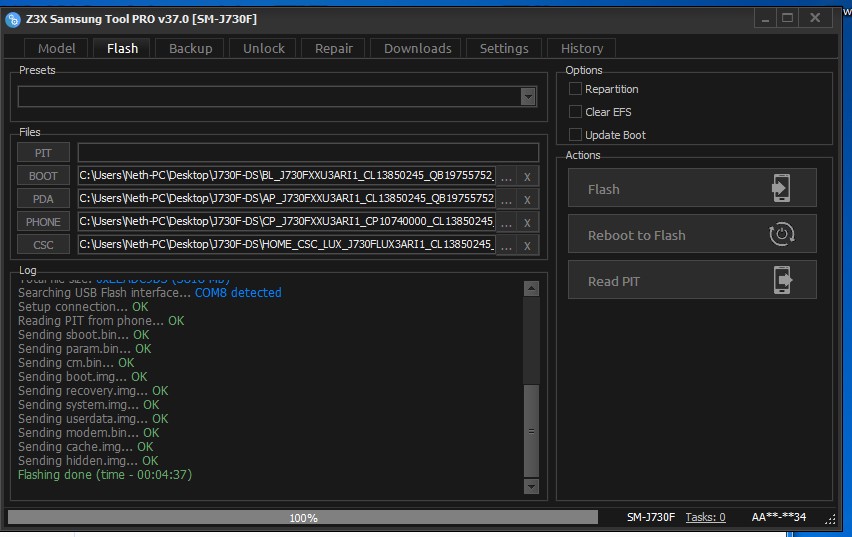Click 'Sending modem.bin... OK' log line
Image resolution: width=852 pixels, height=537 pixels.
(x=89, y=433)
